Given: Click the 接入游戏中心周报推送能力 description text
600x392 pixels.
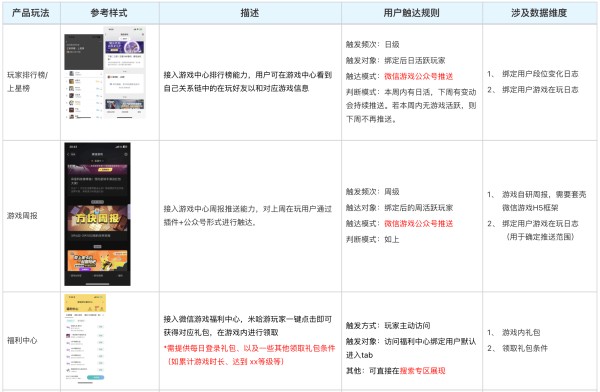Looking at the screenshot, I should [248, 216].
